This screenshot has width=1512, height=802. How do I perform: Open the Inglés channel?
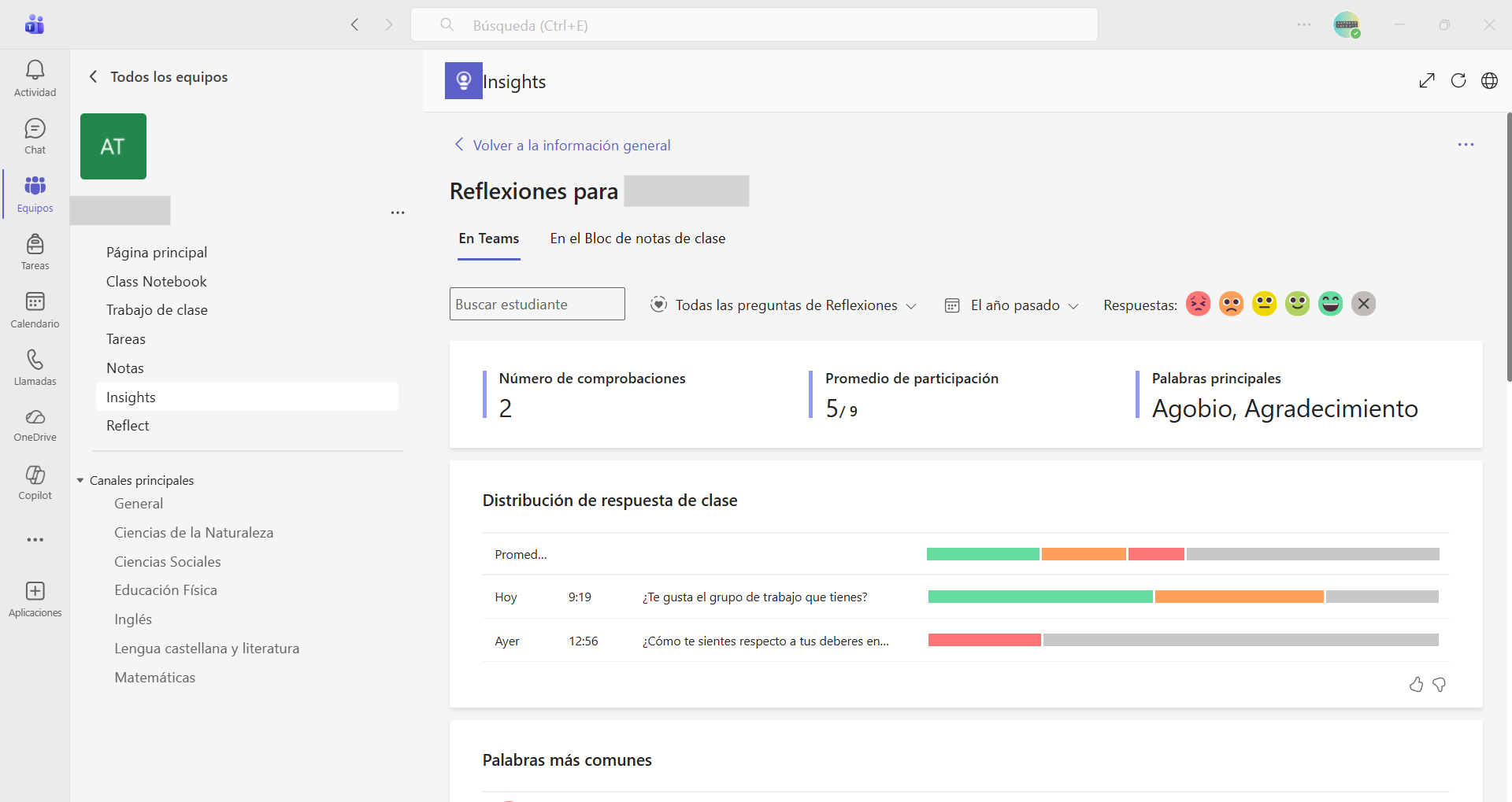[x=133, y=619]
